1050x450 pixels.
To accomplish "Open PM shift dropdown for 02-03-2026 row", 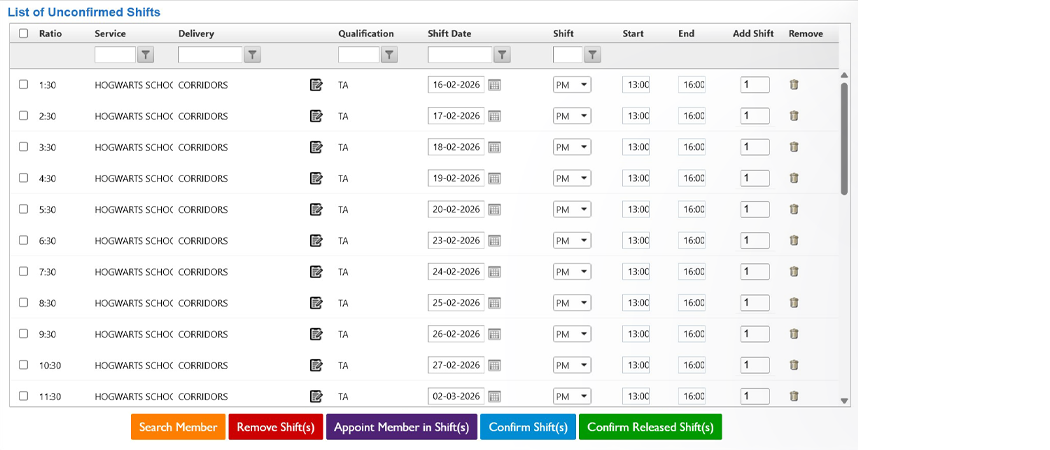I will [x=572, y=396].
